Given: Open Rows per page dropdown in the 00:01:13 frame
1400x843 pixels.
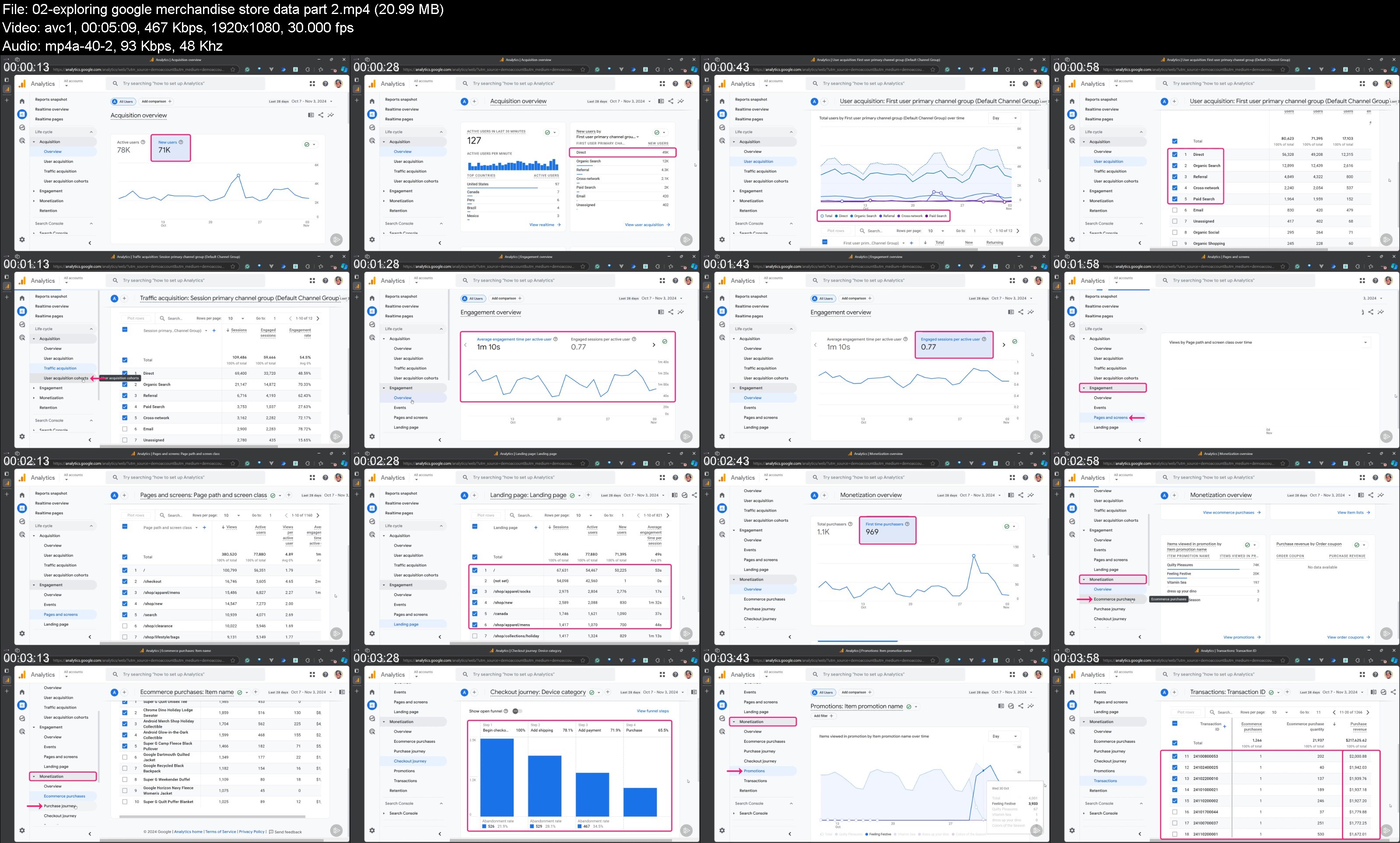Looking at the screenshot, I should pos(236,318).
